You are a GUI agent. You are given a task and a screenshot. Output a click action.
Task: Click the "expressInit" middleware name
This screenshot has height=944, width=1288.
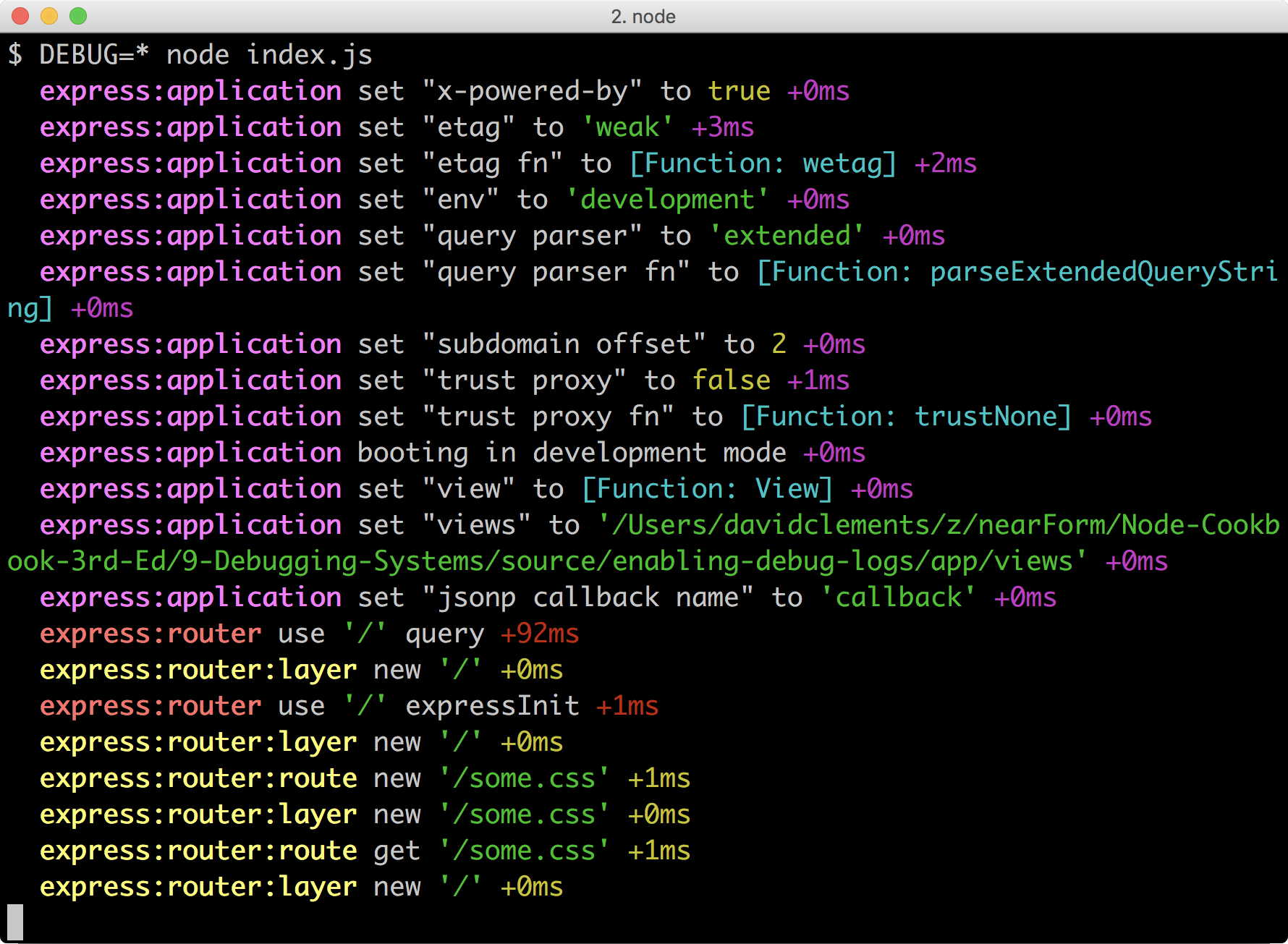(x=492, y=706)
